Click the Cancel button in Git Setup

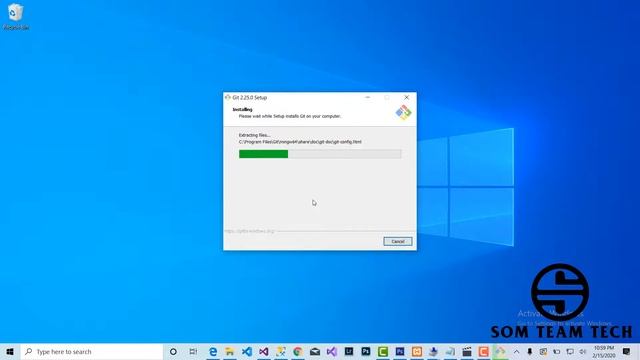point(398,241)
